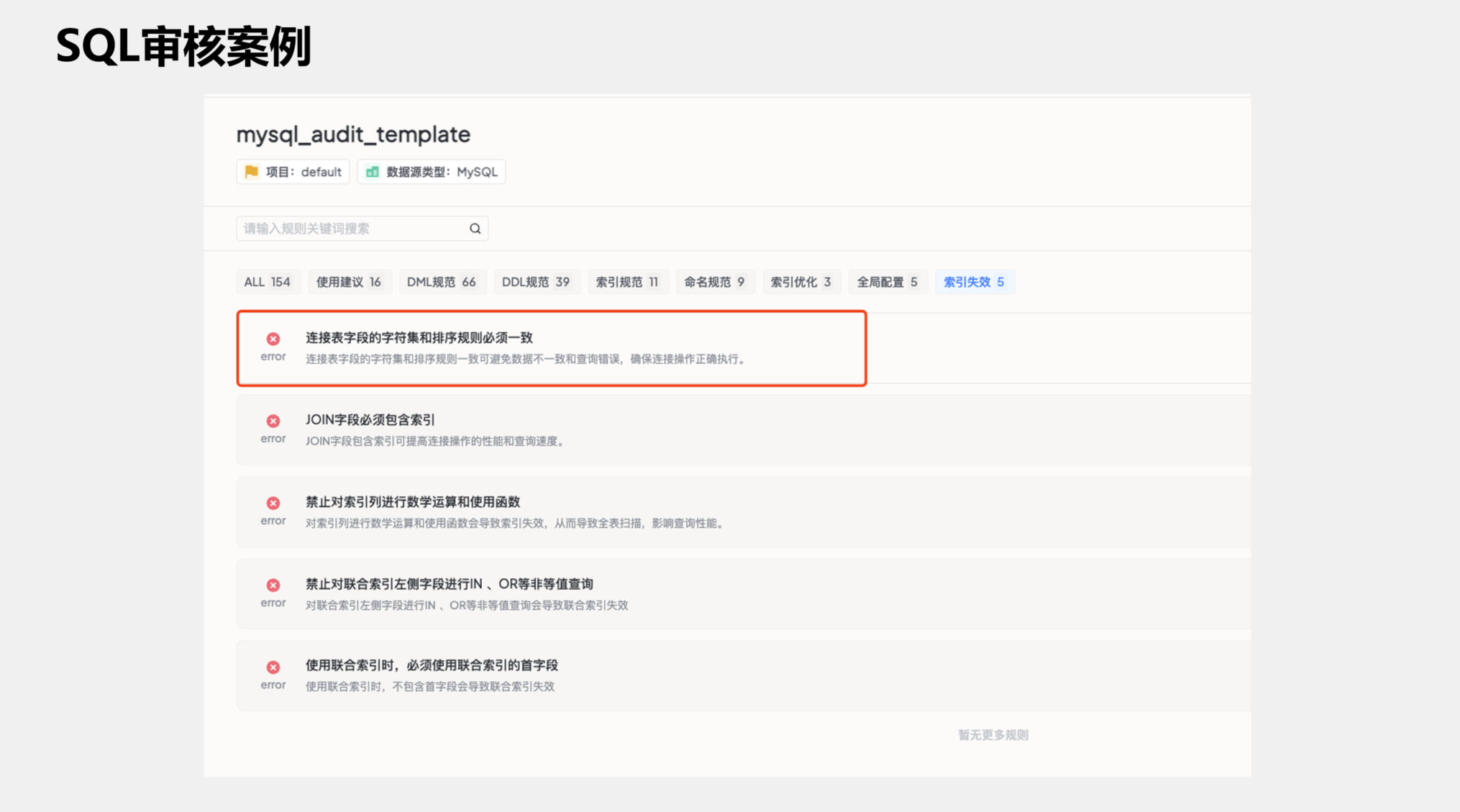This screenshot has width=1460, height=812.
Task: Select the 使用建议 filter tab
Action: pyautogui.click(x=350, y=281)
